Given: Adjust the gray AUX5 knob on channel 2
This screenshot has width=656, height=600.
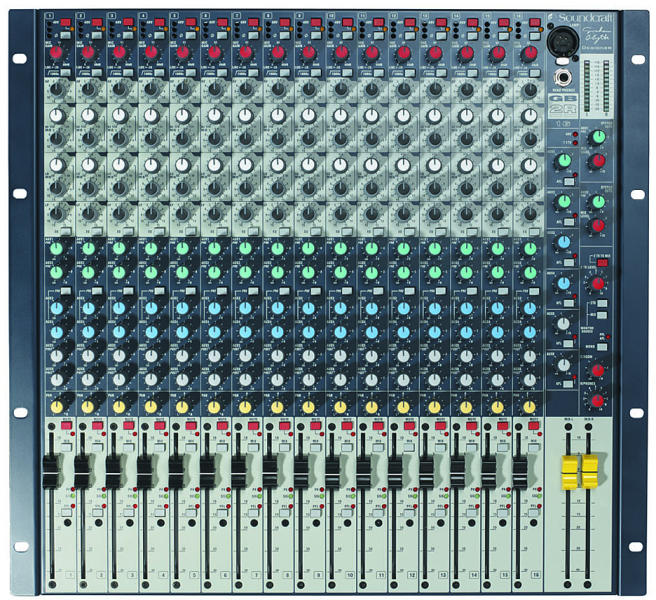Looking at the screenshot, I should 88,356.
